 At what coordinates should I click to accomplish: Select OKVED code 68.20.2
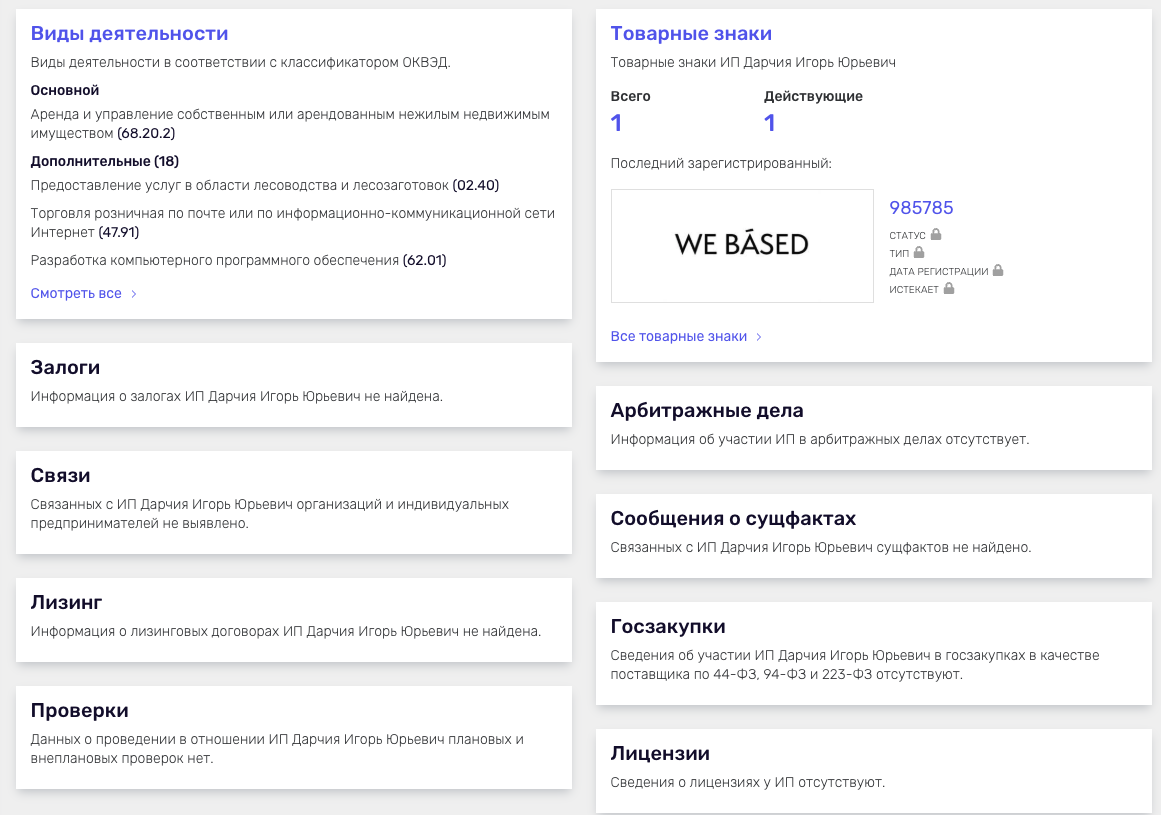(146, 133)
